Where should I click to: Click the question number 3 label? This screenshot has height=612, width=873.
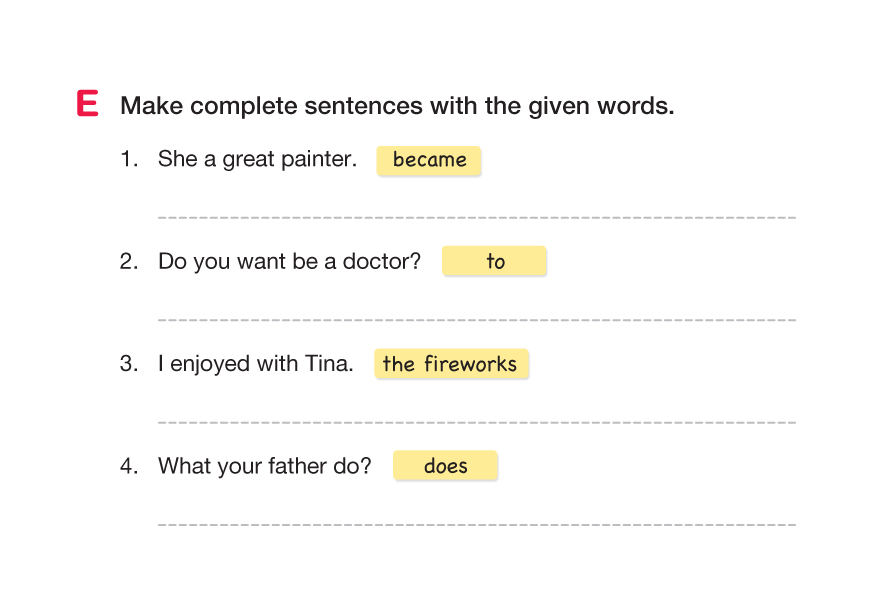tap(128, 364)
